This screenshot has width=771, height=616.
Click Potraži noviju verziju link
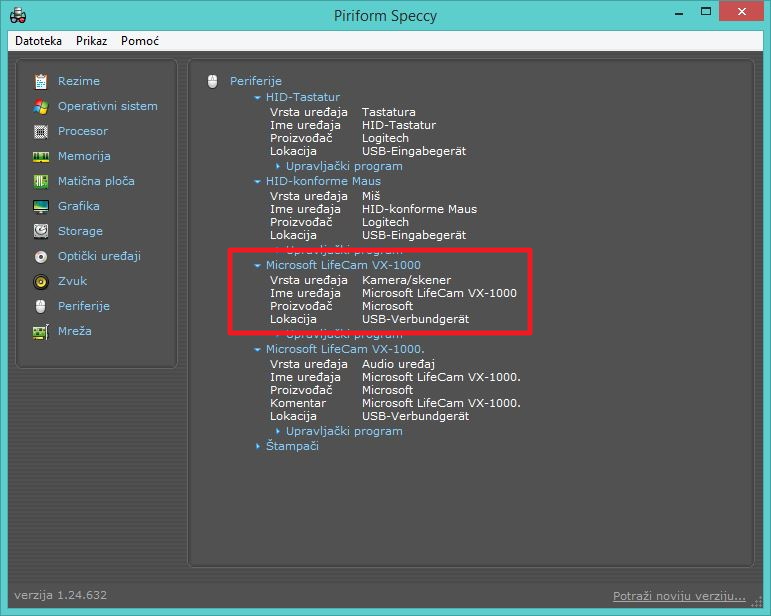pyautogui.click(x=679, y=596)
